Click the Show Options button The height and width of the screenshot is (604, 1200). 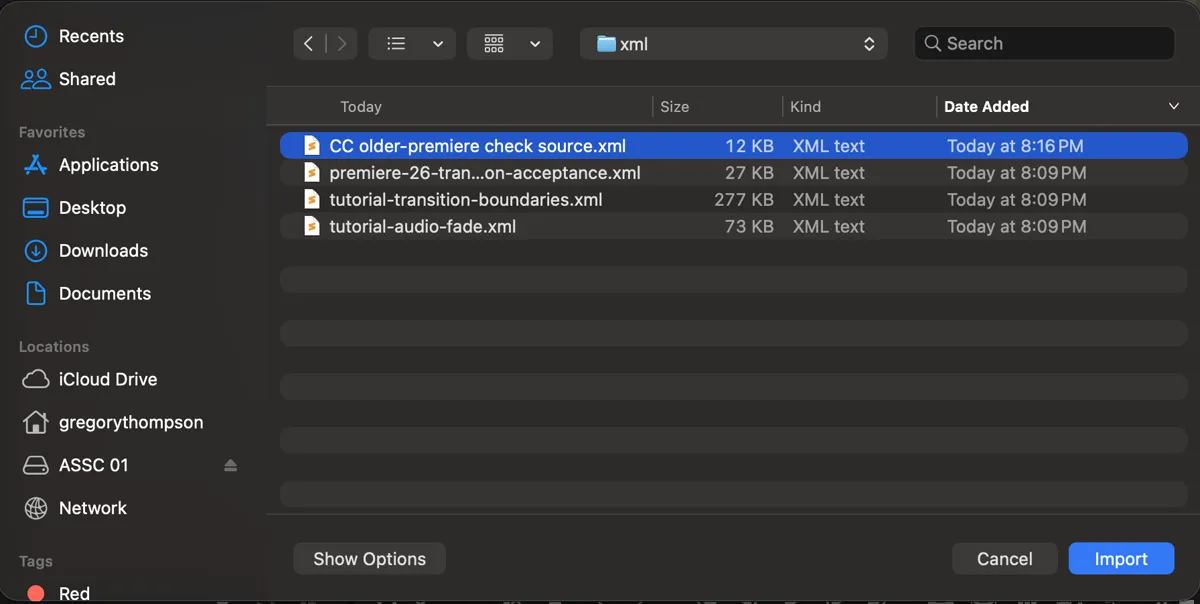click(370, 559)
